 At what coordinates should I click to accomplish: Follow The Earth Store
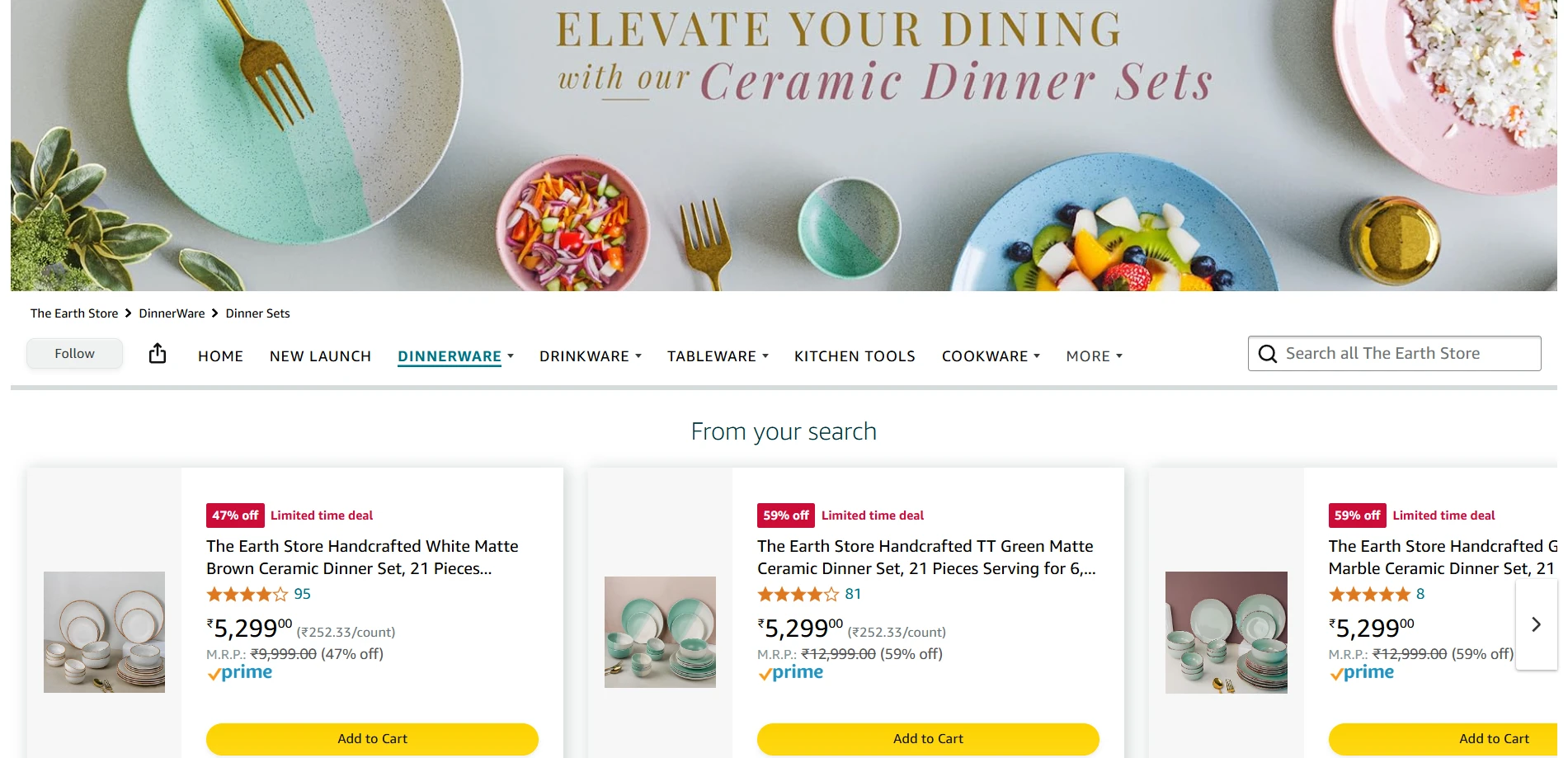click(74, 353)
